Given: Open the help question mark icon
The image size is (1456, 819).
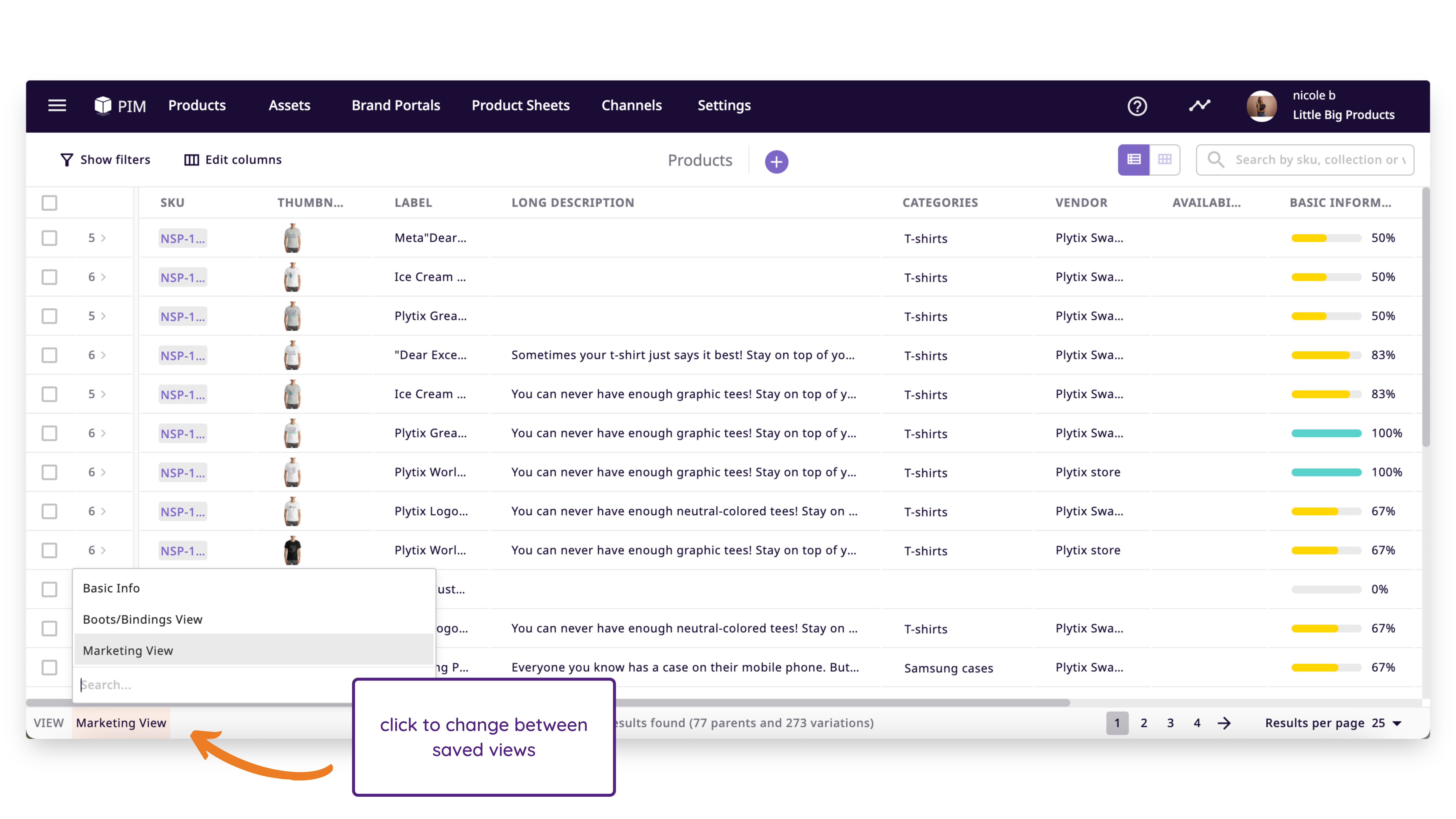Looking at the screenshot, I should coord(1137,106).
